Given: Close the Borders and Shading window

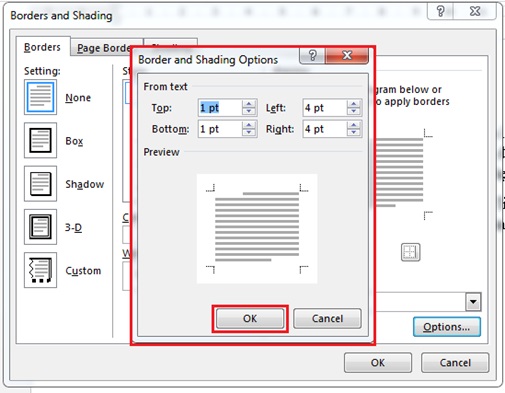Looking at the screenshot, I should coord(475,11).
